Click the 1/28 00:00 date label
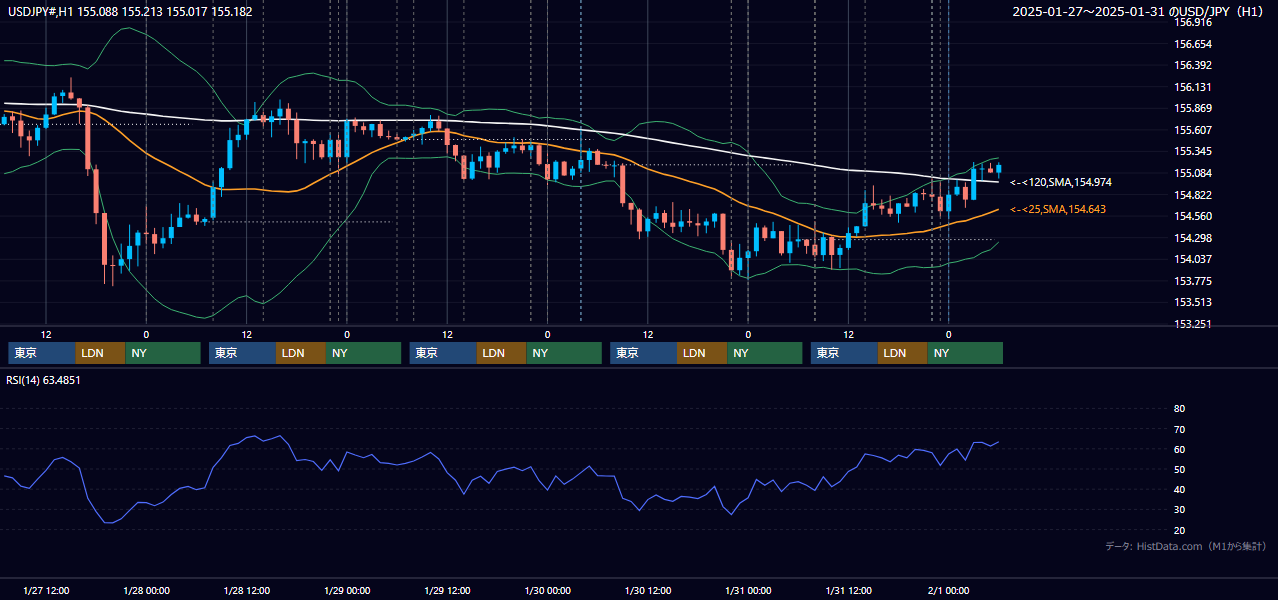The width and height of the screenshot is (1278, 600). (146, 591)
